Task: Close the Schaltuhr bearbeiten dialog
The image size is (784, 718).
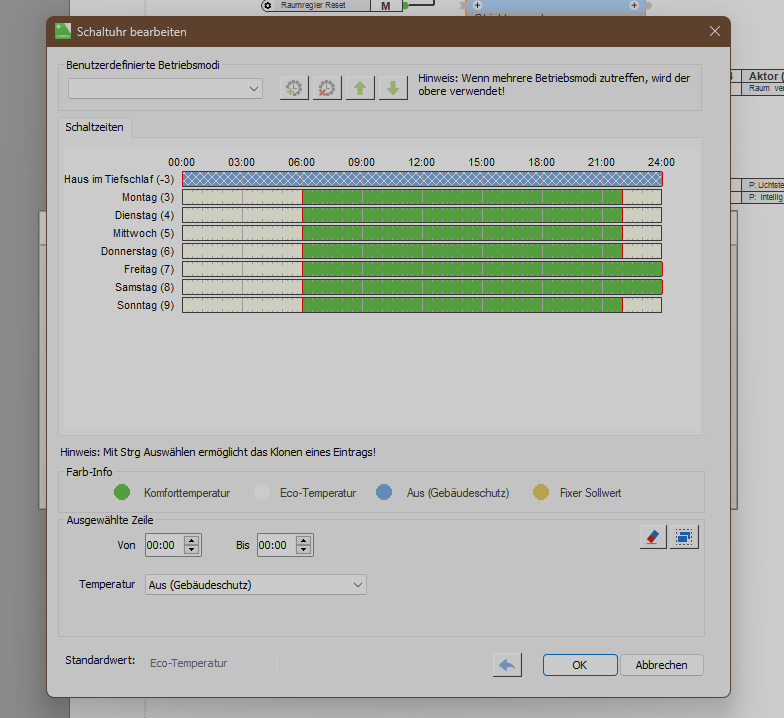Action: point(715,31)
